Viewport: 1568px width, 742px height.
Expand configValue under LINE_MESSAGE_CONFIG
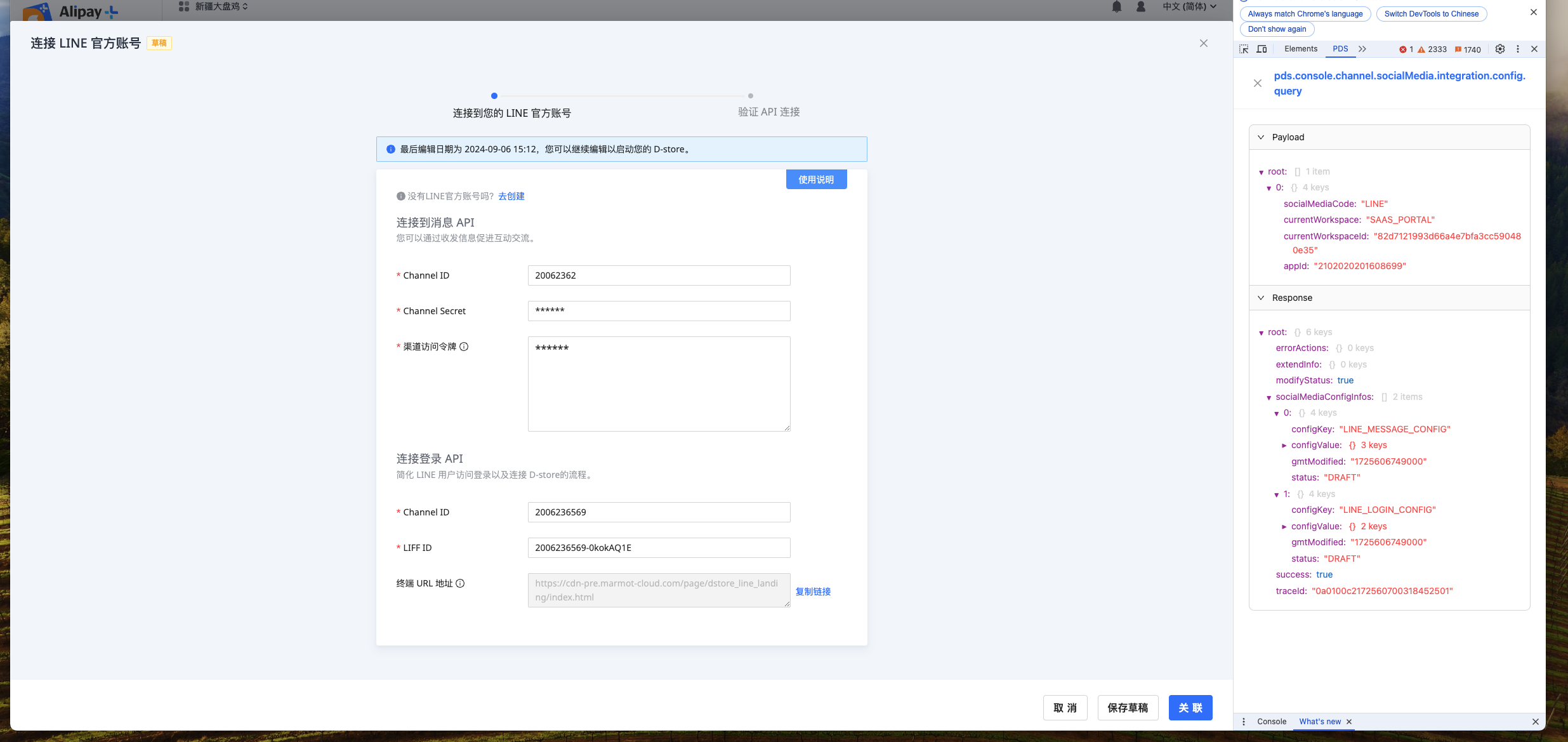(x=1285, y=445)
